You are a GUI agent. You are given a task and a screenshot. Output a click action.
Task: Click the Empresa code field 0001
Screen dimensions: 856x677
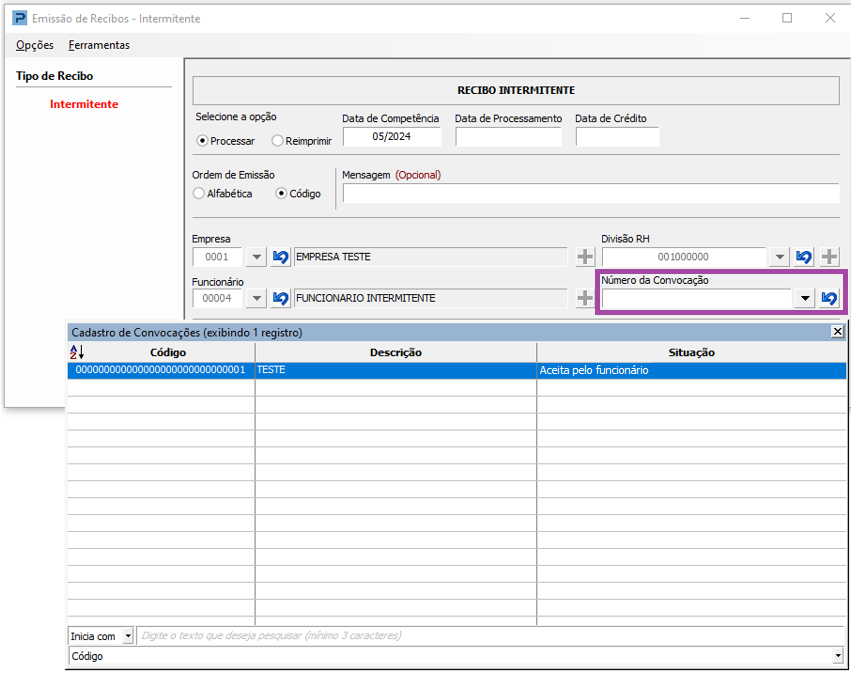[217, 257]
